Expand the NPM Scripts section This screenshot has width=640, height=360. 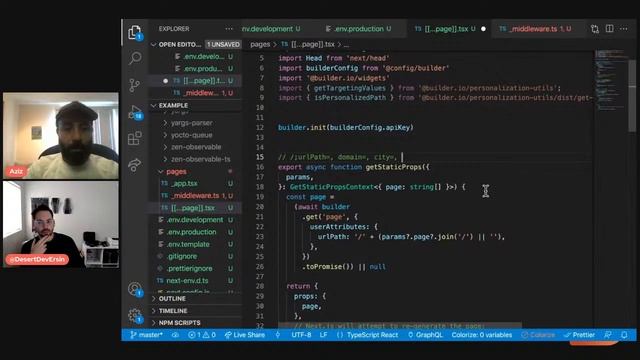[x=179, y=323]
